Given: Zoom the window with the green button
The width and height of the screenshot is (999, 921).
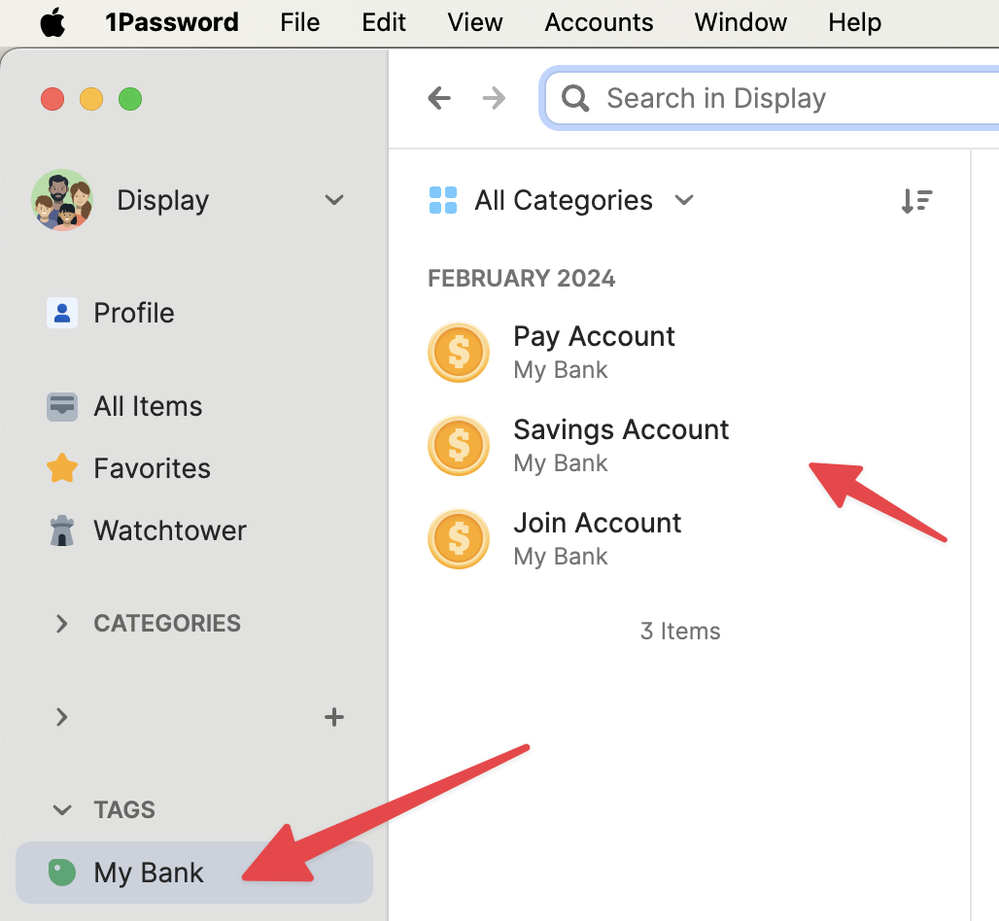Looking at the screenshot, I should (x=130, y=99).
